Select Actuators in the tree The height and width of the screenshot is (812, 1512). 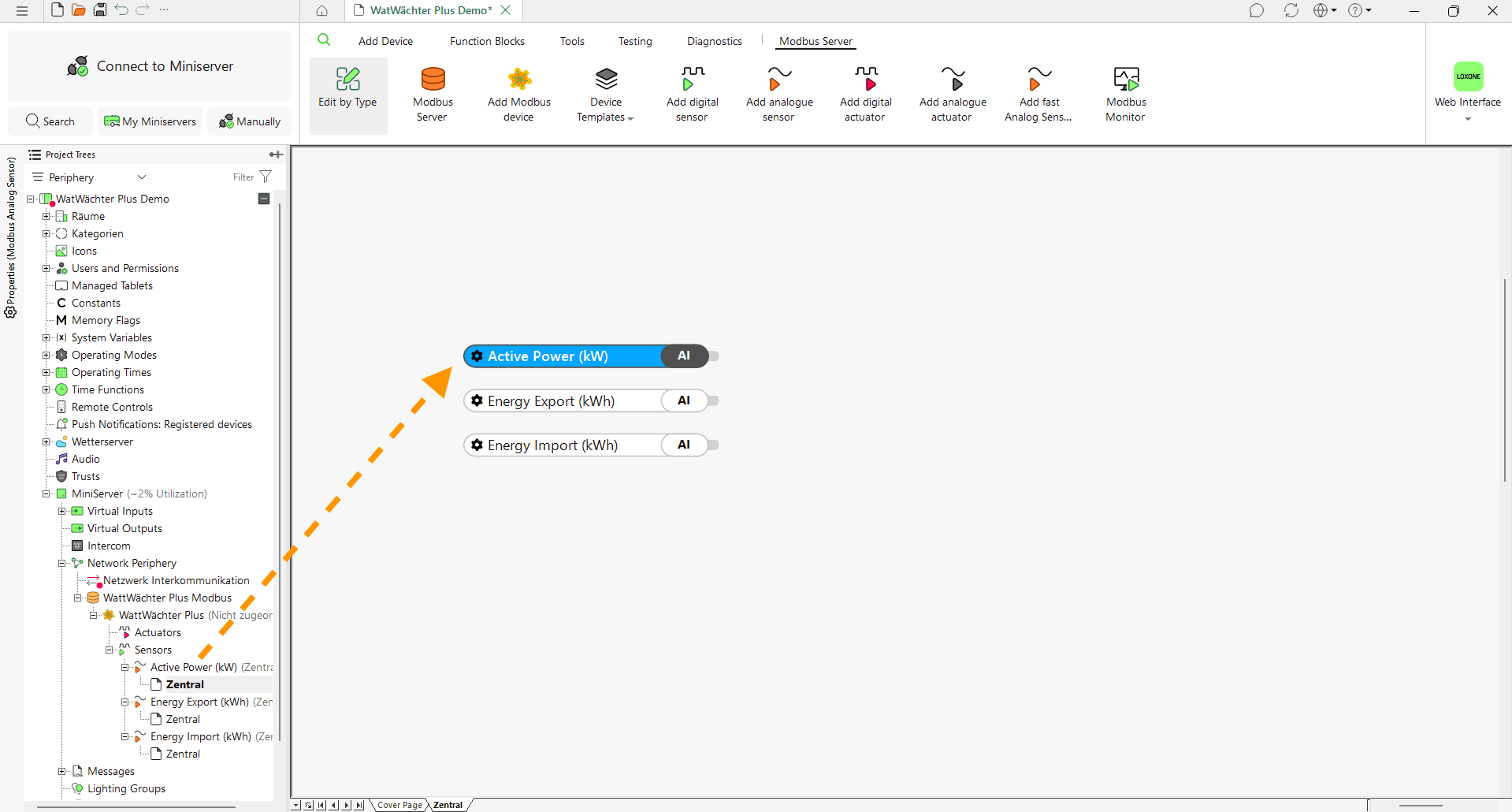158,632
